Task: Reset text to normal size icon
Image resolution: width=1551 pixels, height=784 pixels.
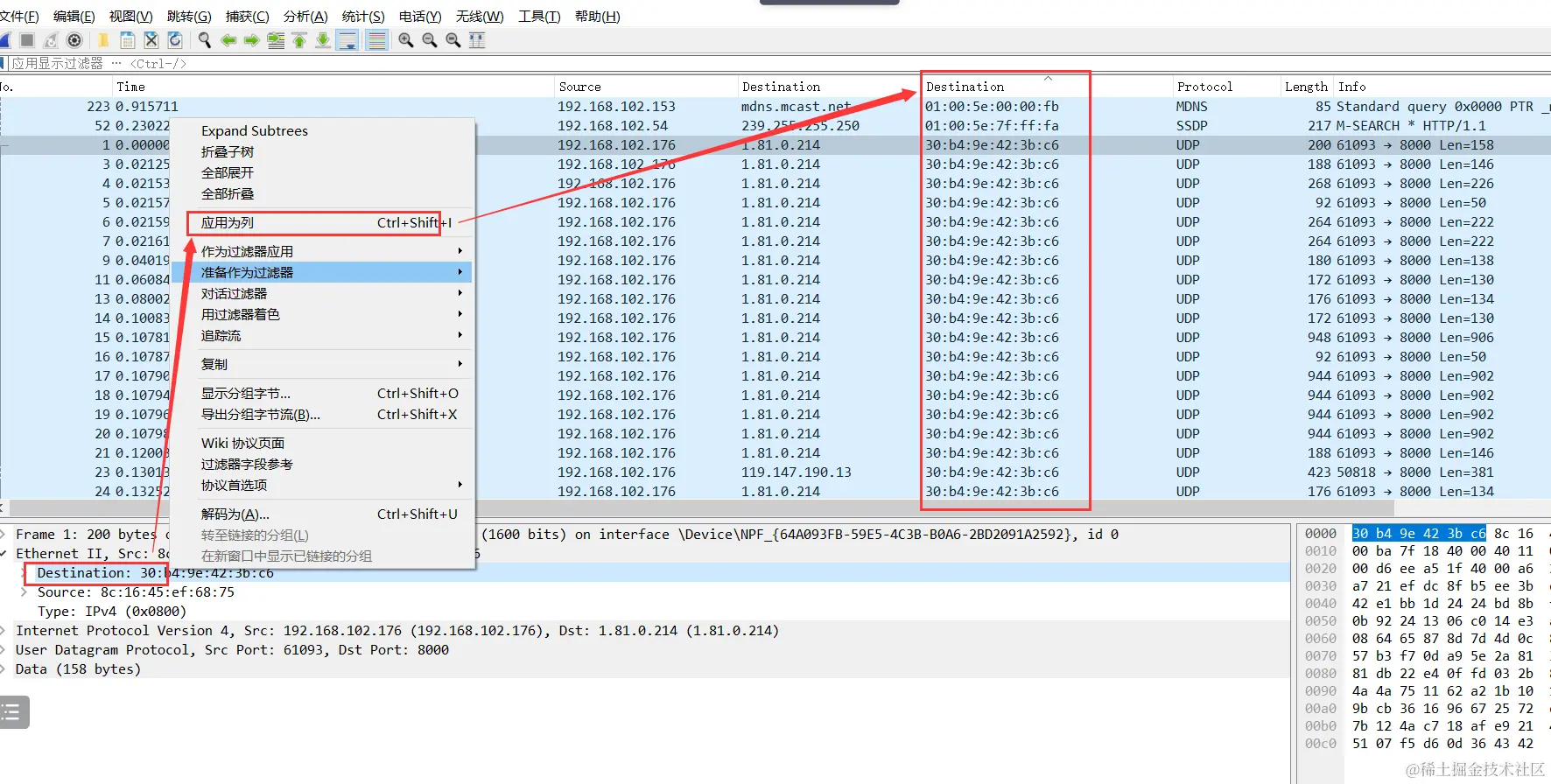Action: click(x=453, y=40)
